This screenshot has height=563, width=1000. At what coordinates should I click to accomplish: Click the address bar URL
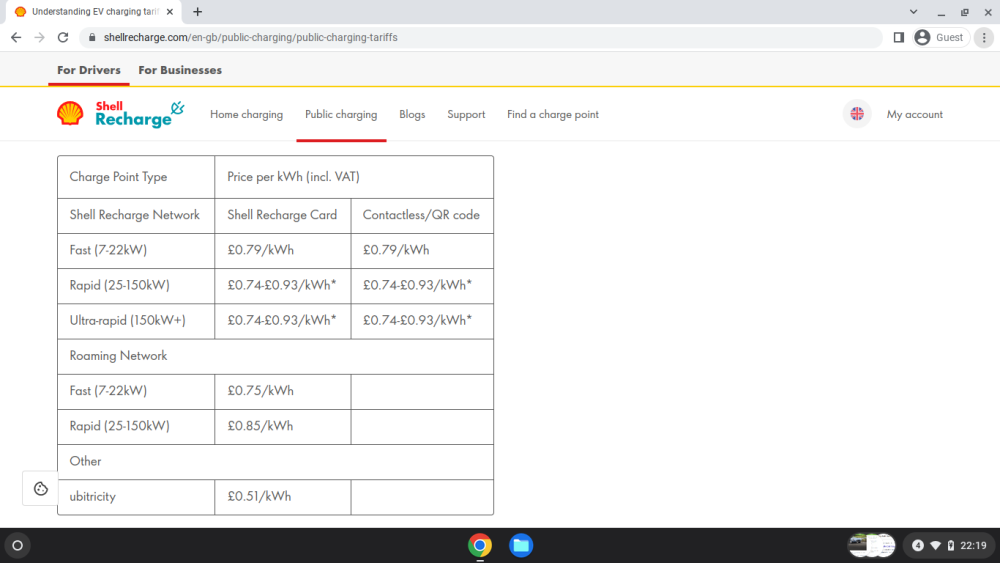pyautogui.click(x=251, y=38)
